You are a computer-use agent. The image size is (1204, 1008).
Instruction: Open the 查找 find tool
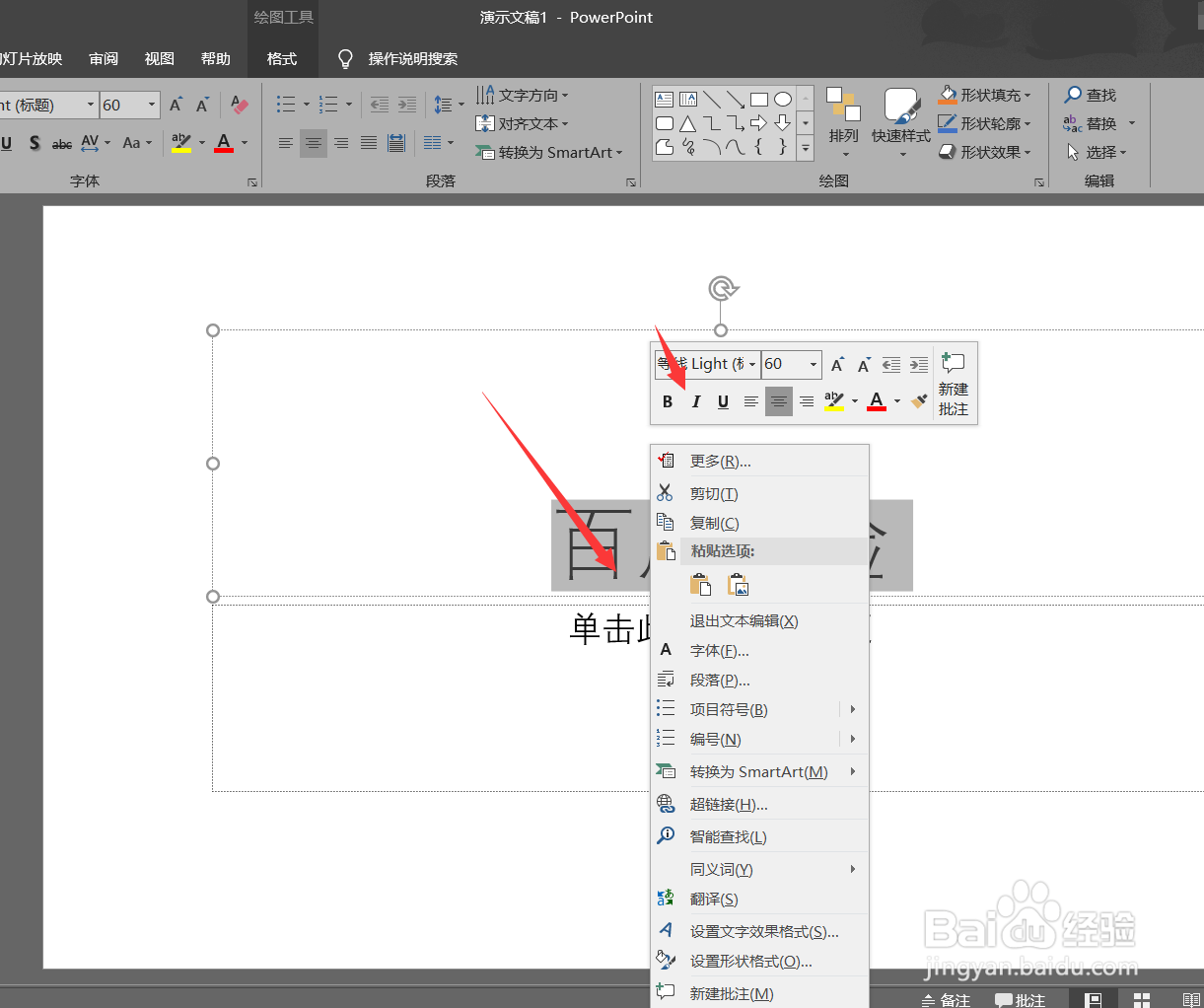point(1091,95)
